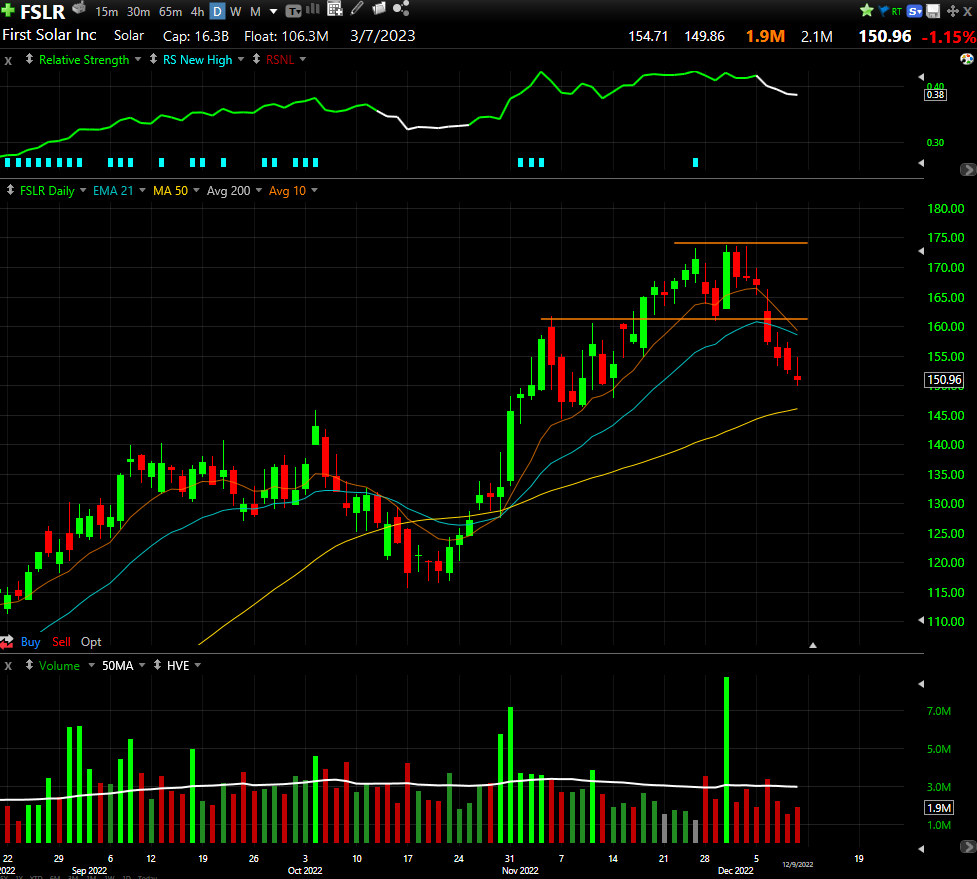Open the notes folder icon
This screenshot has width=977, height=879.
tap(378, 8)
